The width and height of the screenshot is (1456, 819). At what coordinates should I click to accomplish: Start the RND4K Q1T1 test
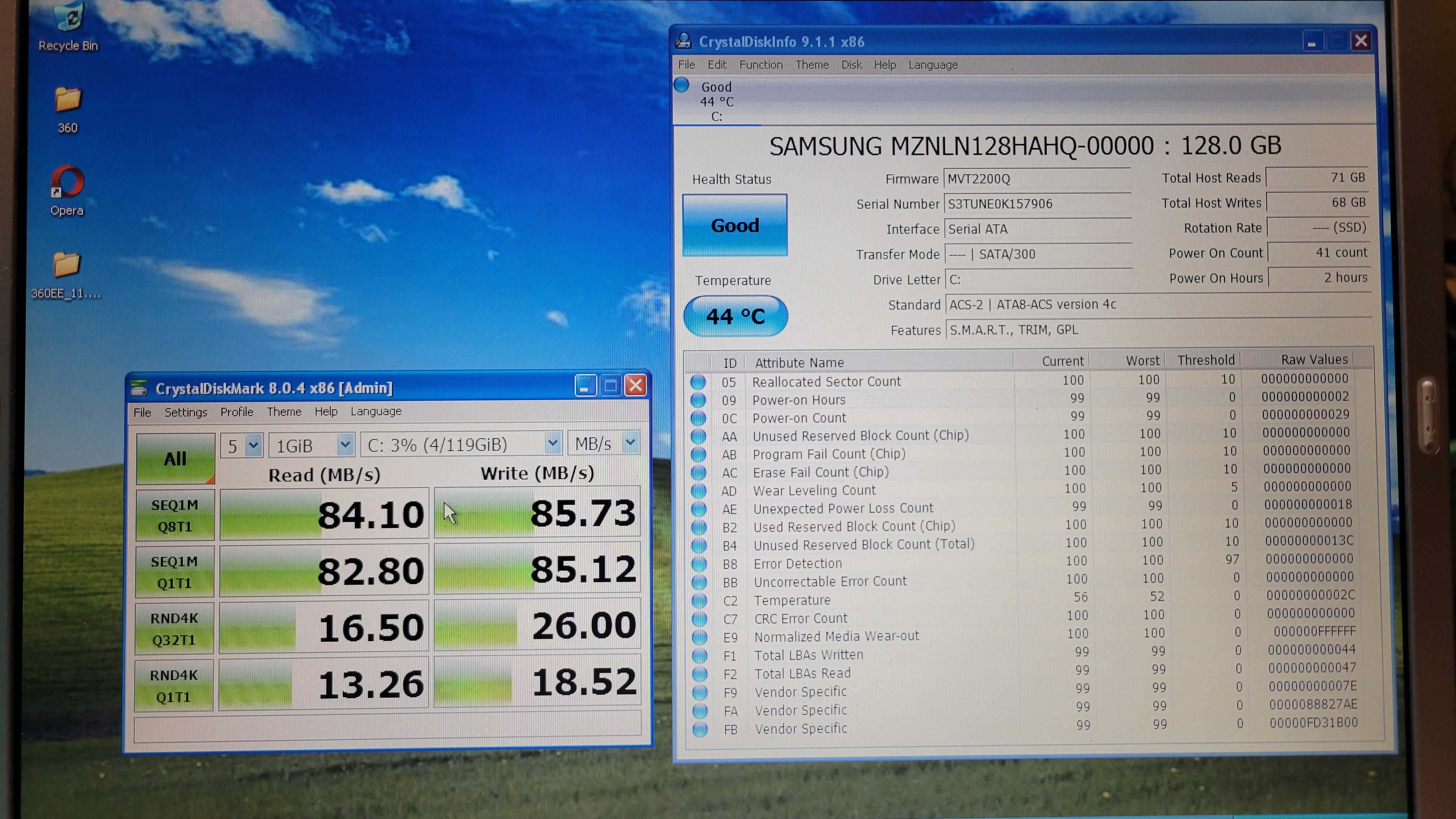pos(174,686)
